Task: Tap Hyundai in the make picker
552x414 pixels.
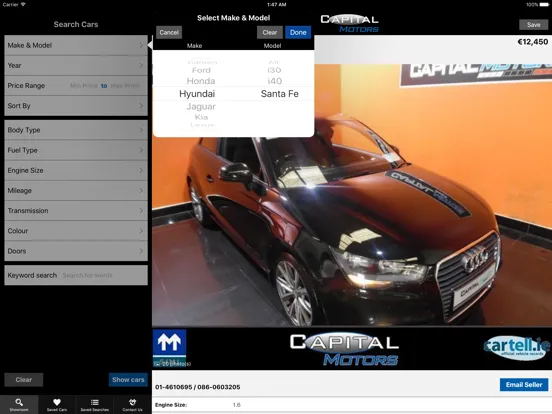Action: click(197, 94)
